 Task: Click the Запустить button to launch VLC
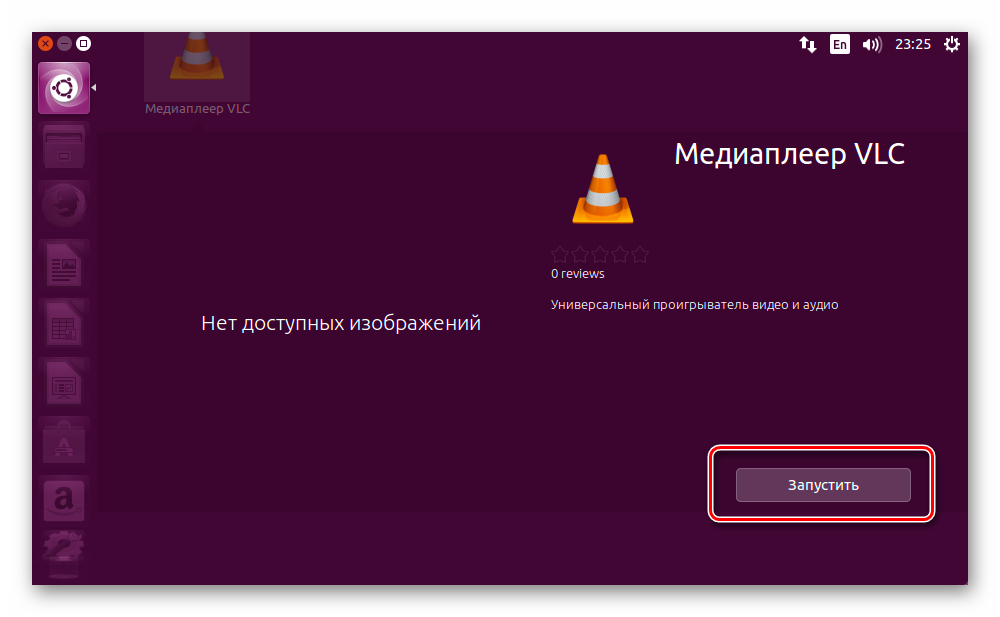point(823,485)
